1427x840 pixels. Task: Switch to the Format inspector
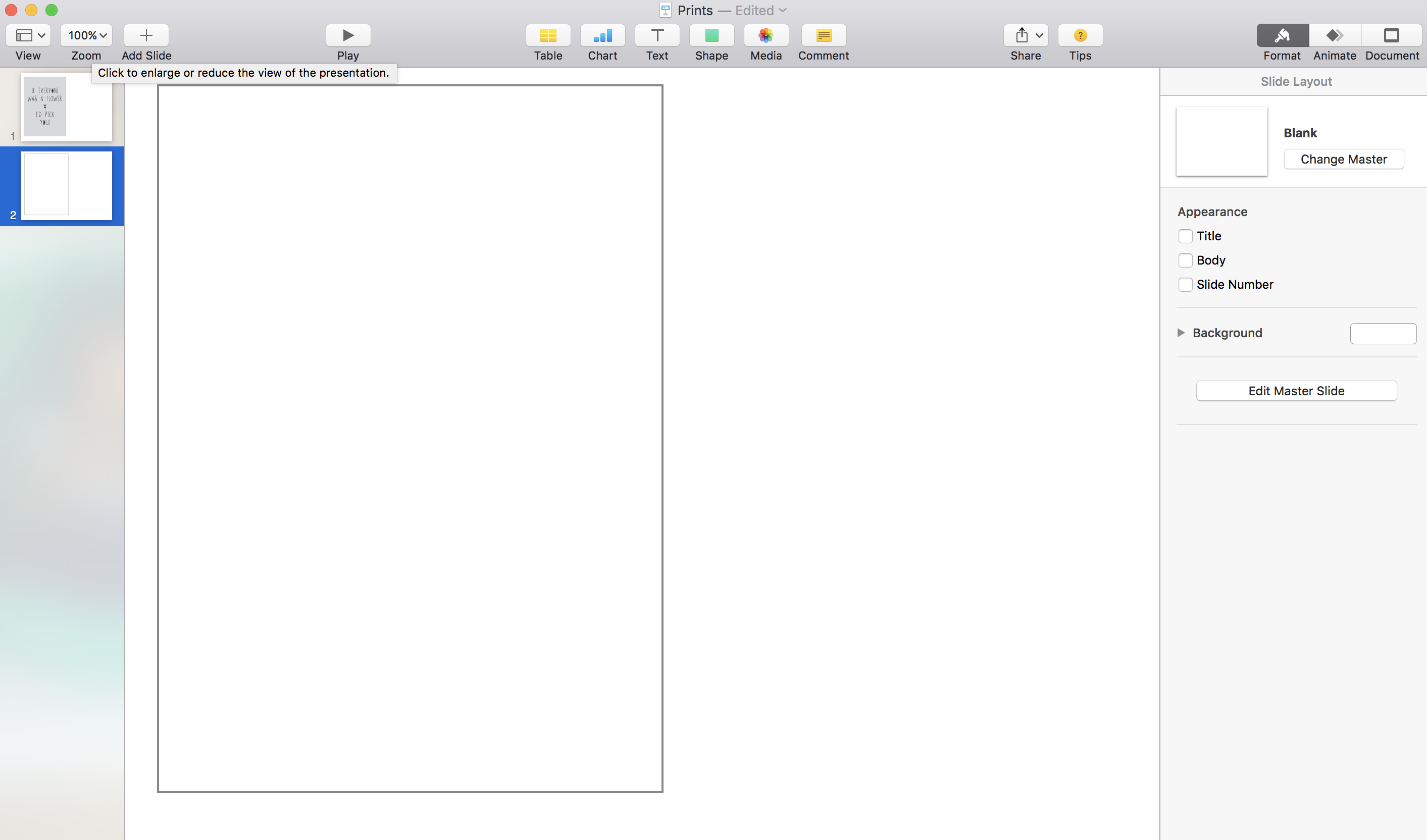(1283, 35)
